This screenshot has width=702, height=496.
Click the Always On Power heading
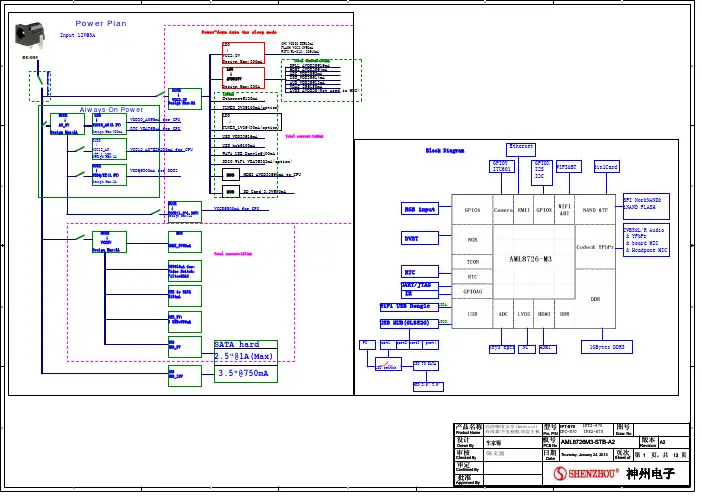112,110
